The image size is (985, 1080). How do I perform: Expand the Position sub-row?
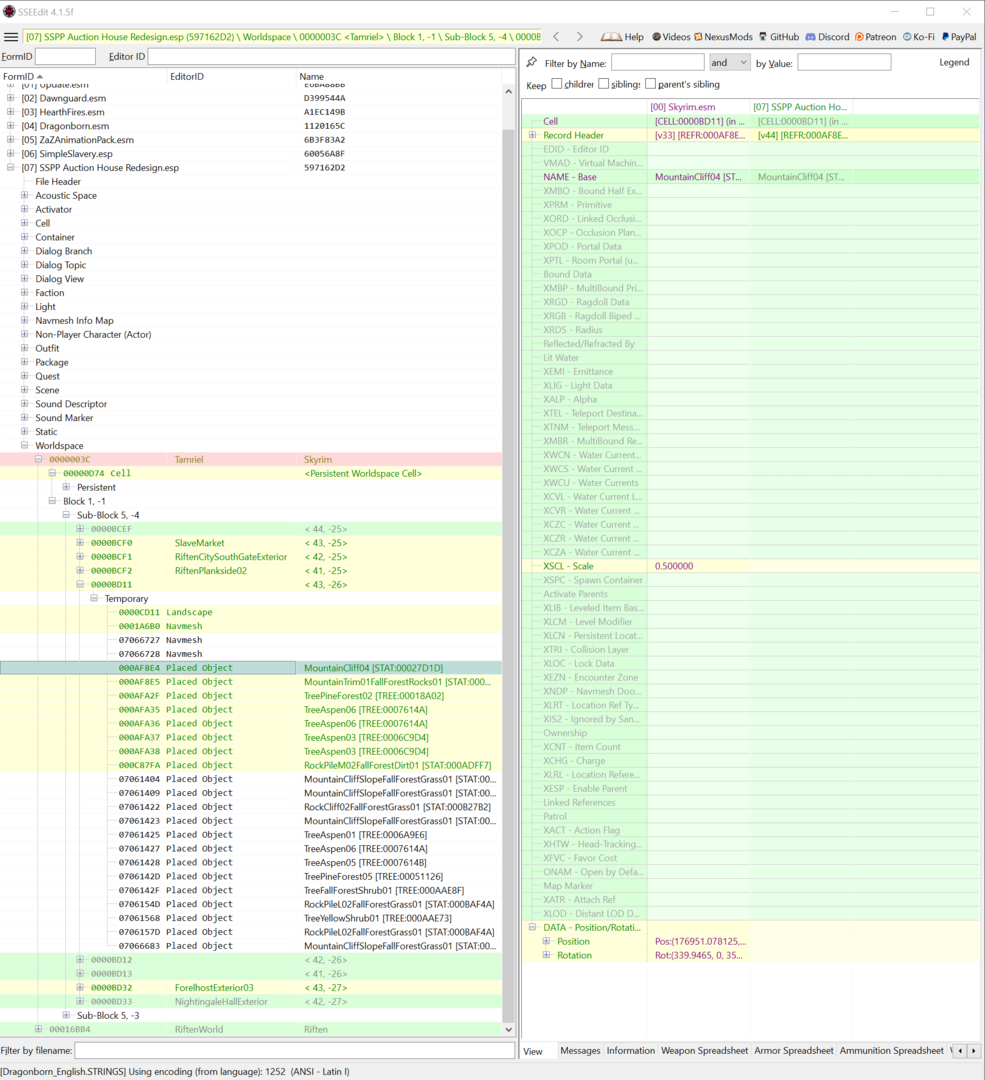coord(546,941)
